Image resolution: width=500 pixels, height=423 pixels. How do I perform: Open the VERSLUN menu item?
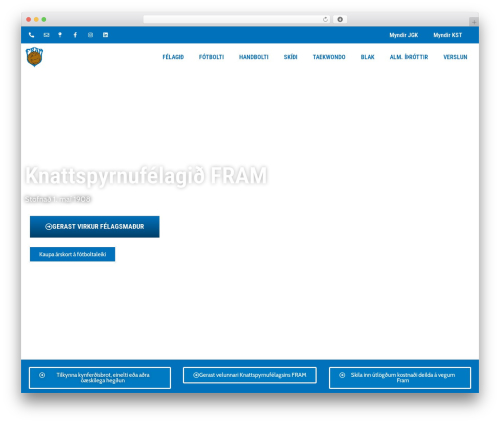click(x=455, y=57)
